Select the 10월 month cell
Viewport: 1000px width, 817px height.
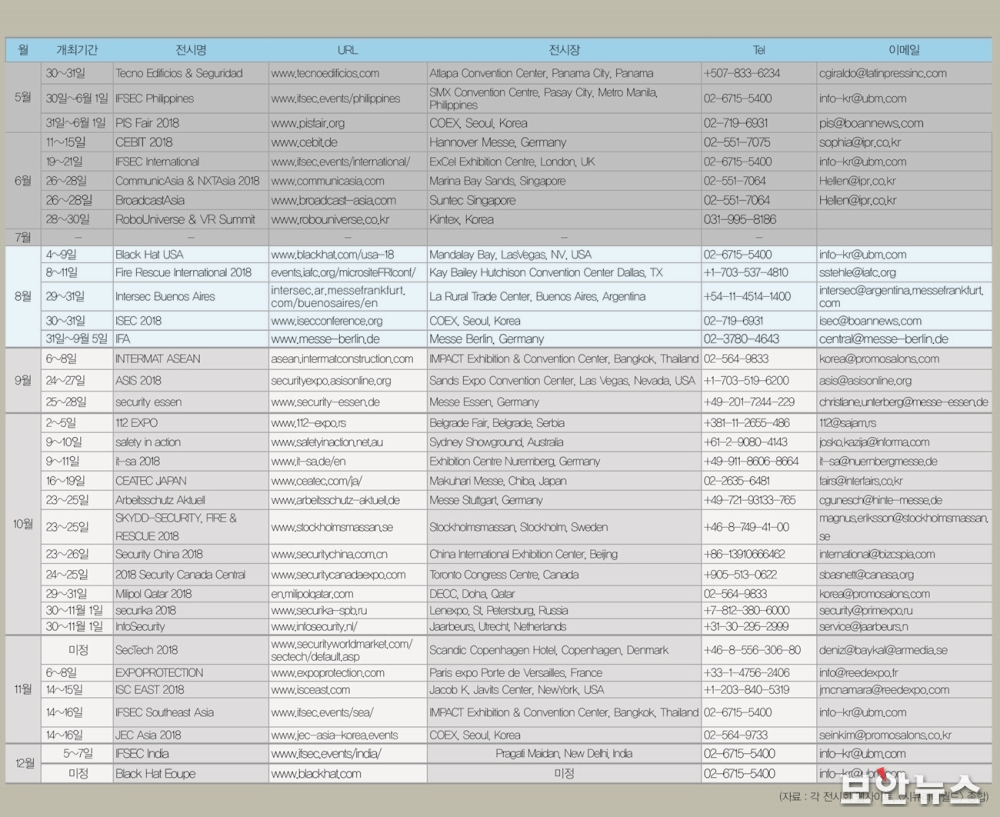pyautogui.click(x=23, y=526)
